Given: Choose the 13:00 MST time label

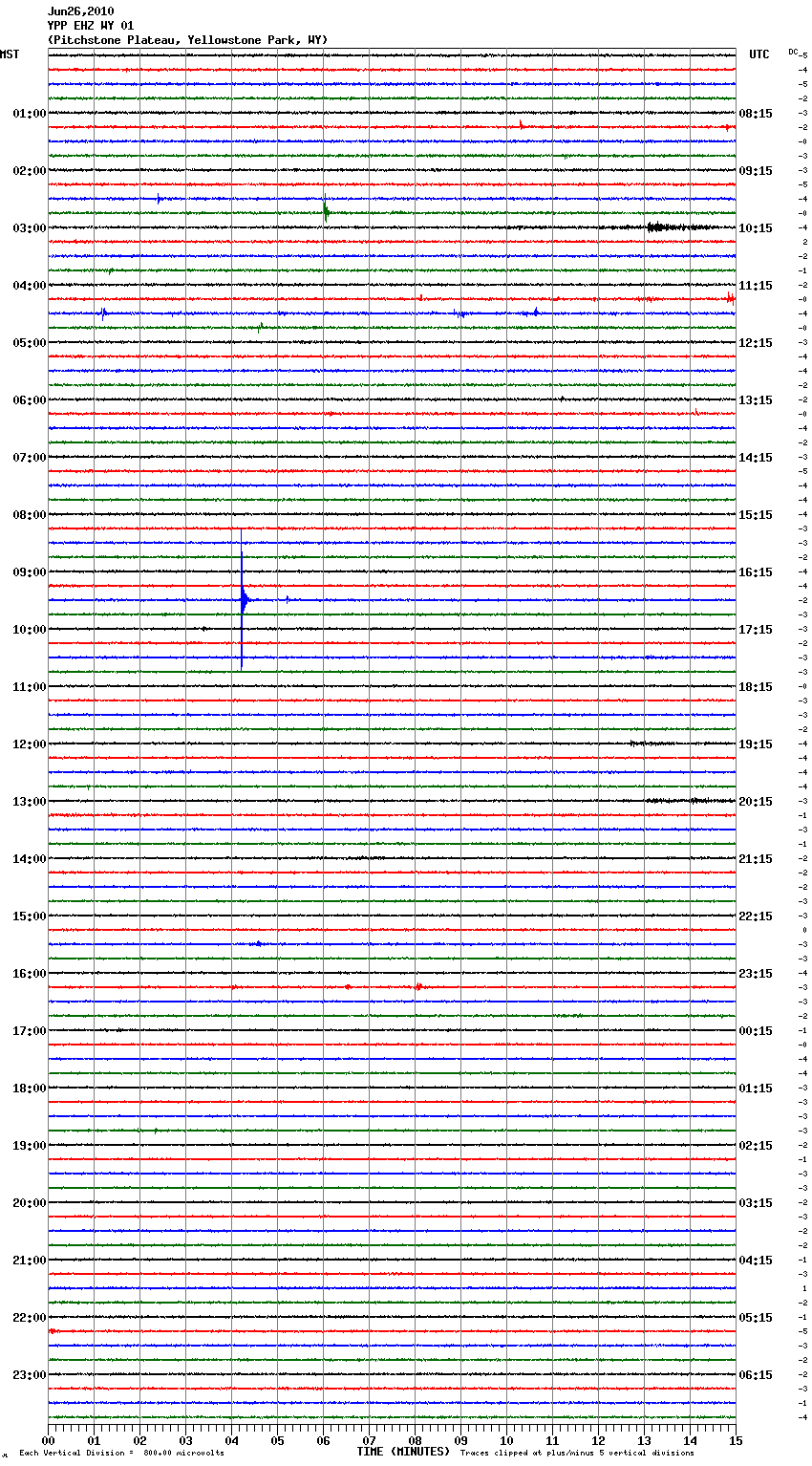Looking at the screenshot, I should [x=29, y=802].
